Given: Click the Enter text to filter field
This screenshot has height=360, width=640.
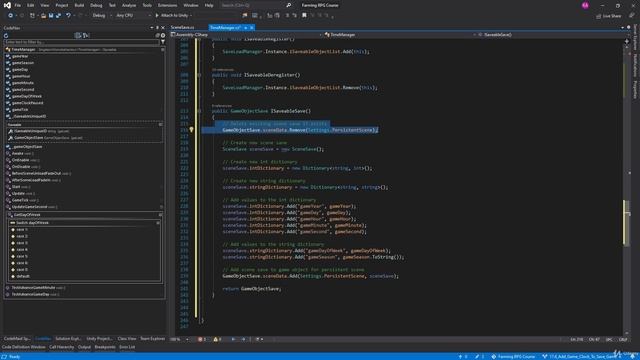Looking at the screenshot, I should click(x=82, y=42).
